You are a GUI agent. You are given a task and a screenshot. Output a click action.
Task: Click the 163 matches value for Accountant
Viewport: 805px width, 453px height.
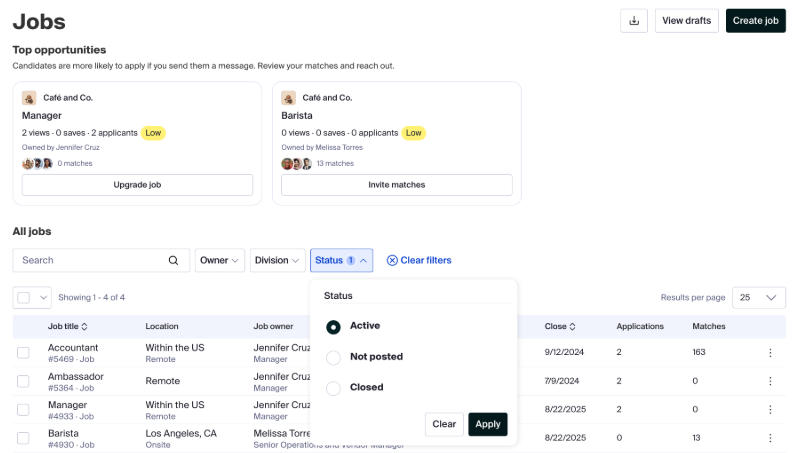pos(699,352)
